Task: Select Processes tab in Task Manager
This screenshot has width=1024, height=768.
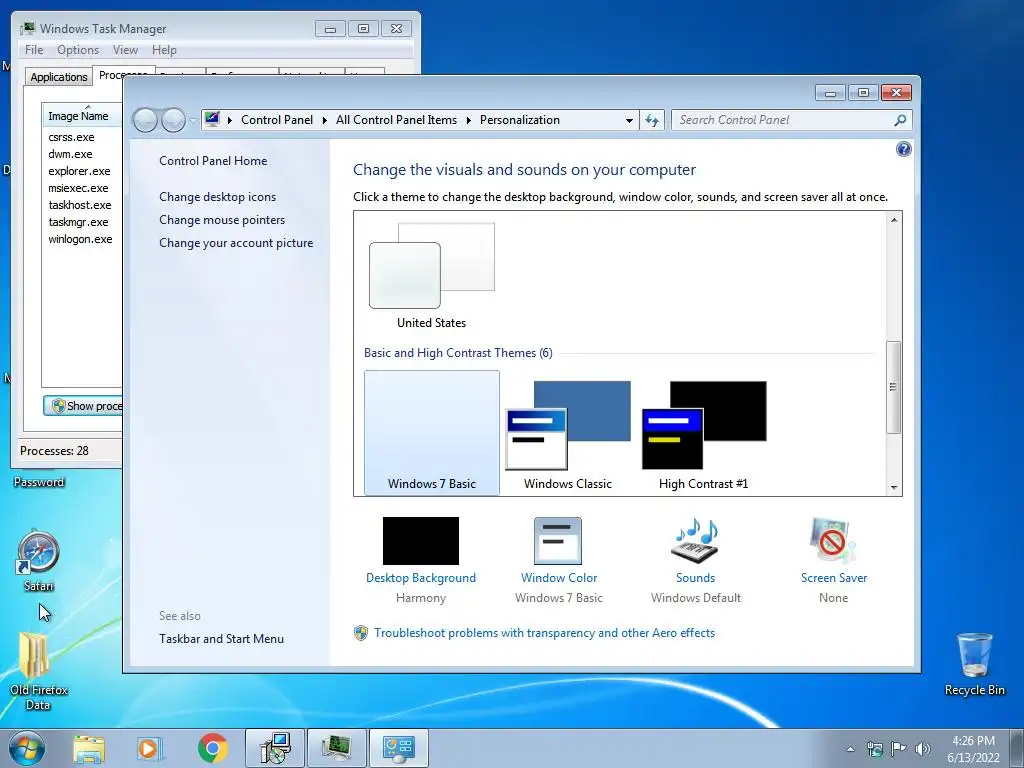Action: [x=123, y=74]
